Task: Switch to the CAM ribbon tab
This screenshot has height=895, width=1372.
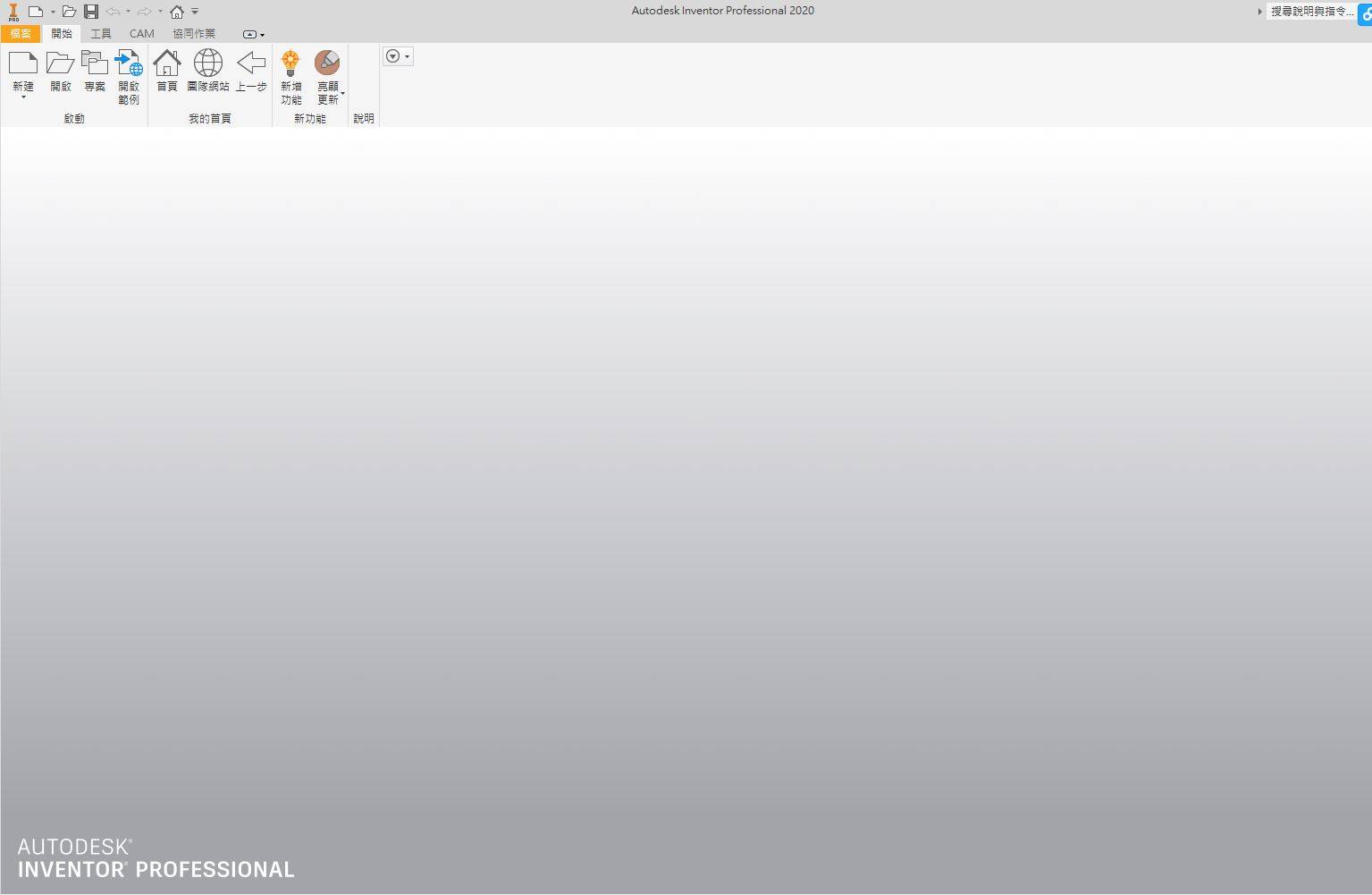Action: [x=141, y=34]
